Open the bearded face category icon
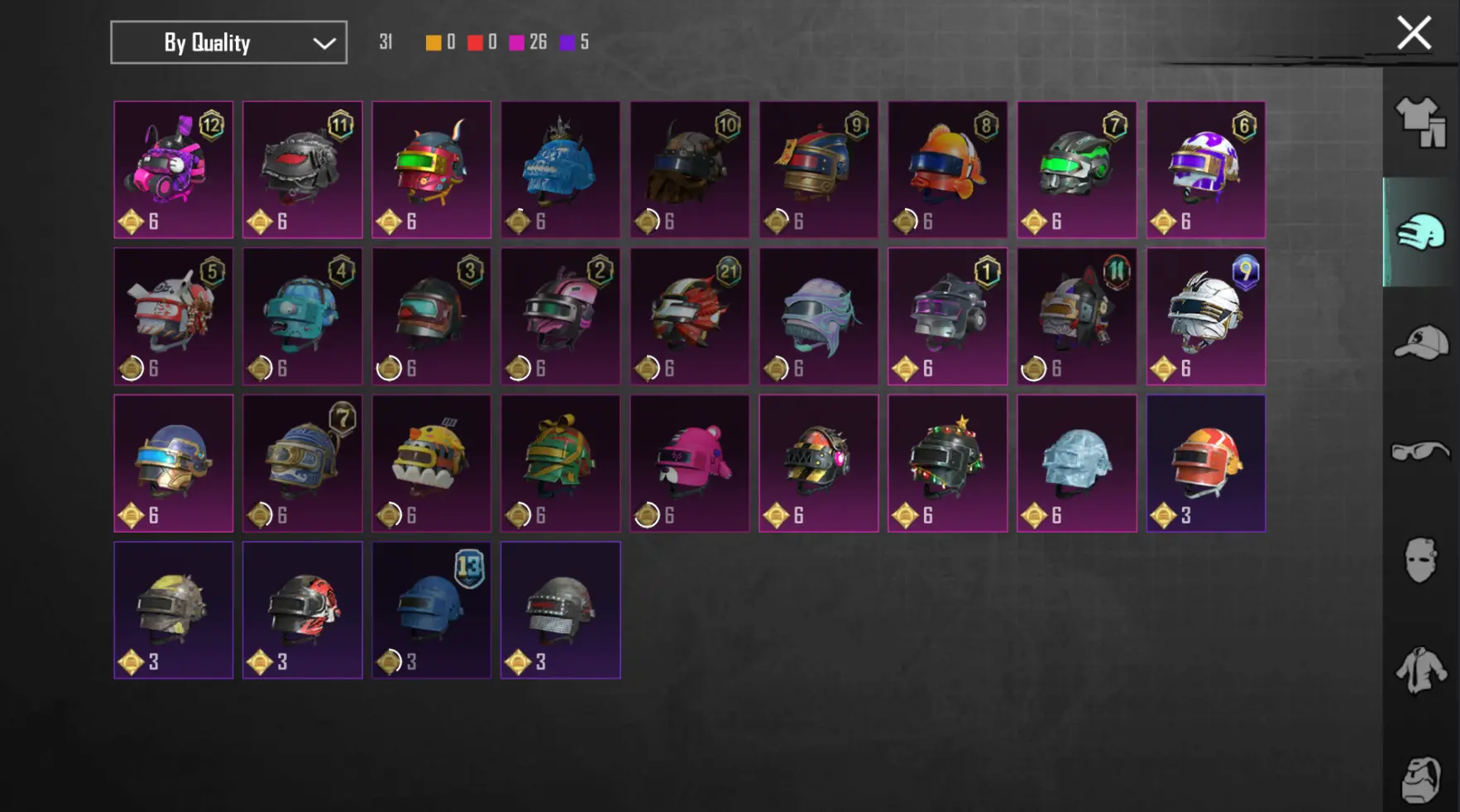Screen dimensions: 1460x812 pyautogui.click(x=1421, y=779)
